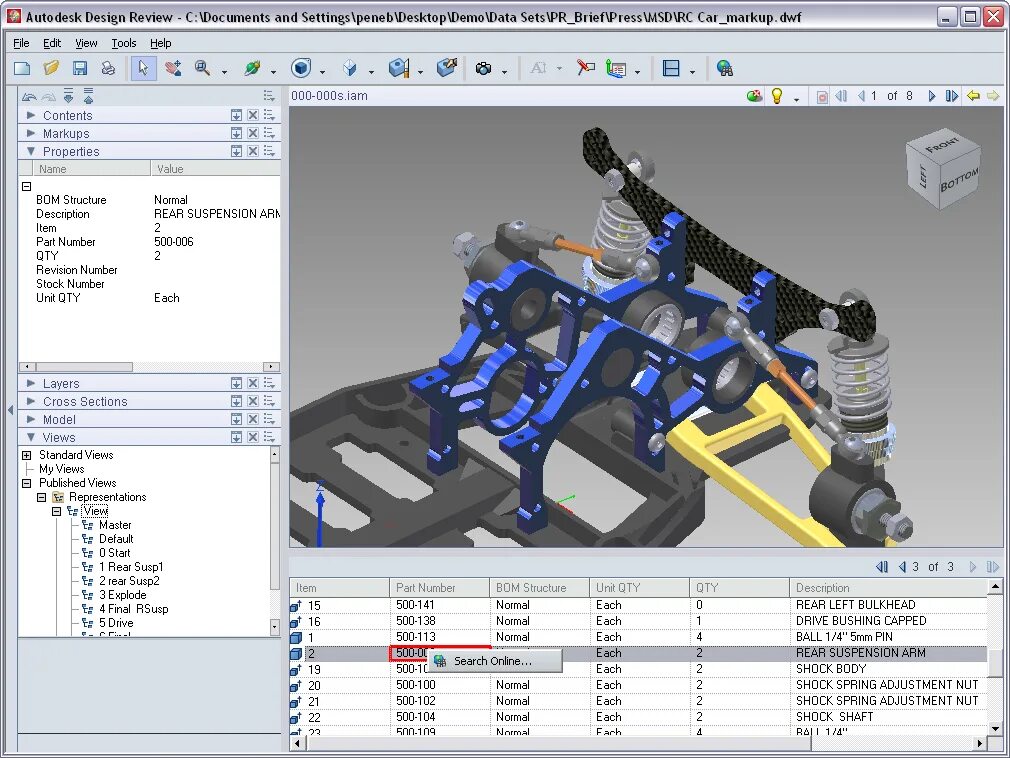Go to previous page of the BOM table
Image resolution: width=1010 pixels, height=758 pixels.
[902, 567]
